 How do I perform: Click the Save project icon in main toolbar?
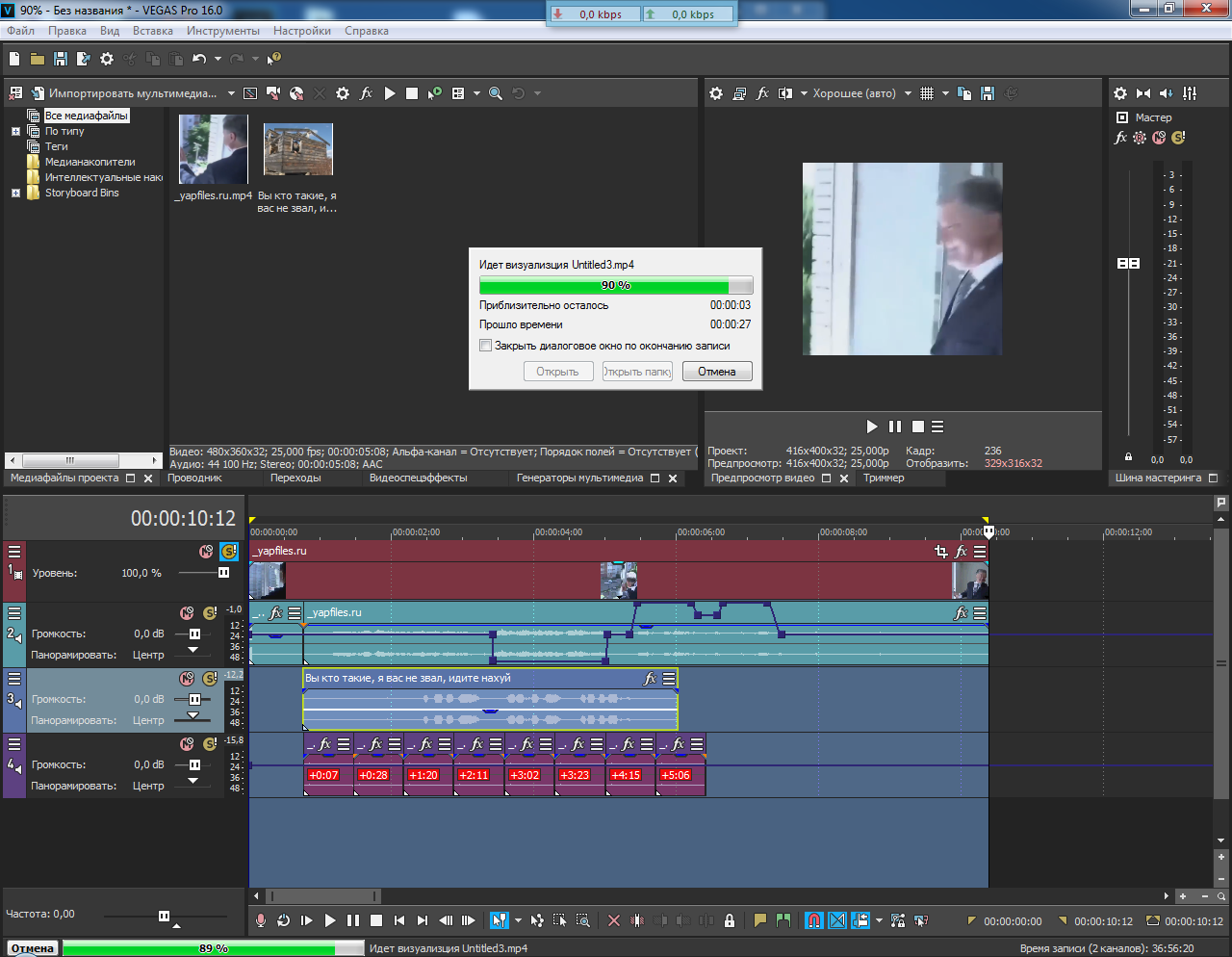pyautogui.click(x=60, y=59)
